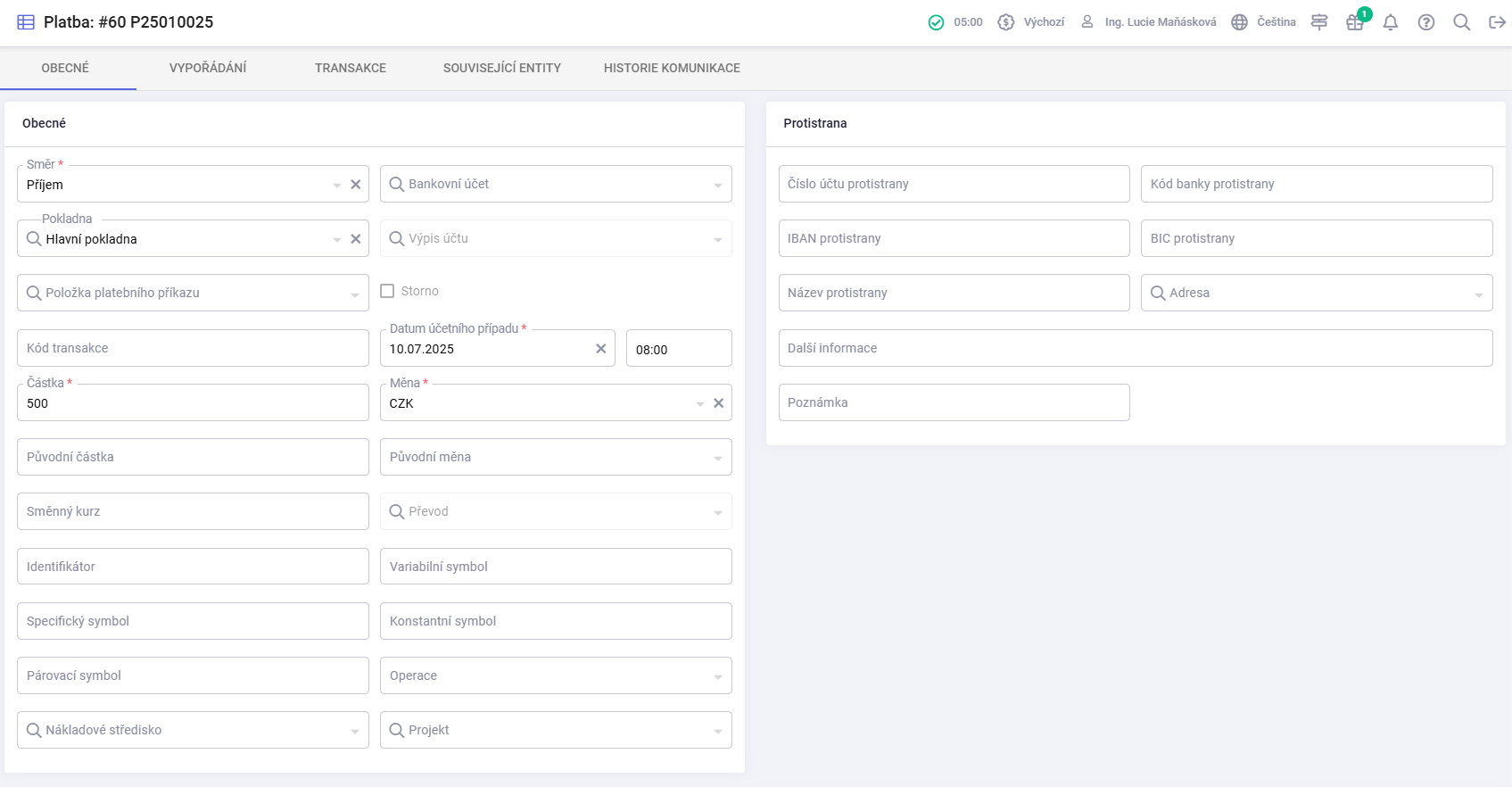The height and width of the screenshot is (787, 1512).
Task: Expand Nákladové středisko dropdown
Action: point(355,731)
